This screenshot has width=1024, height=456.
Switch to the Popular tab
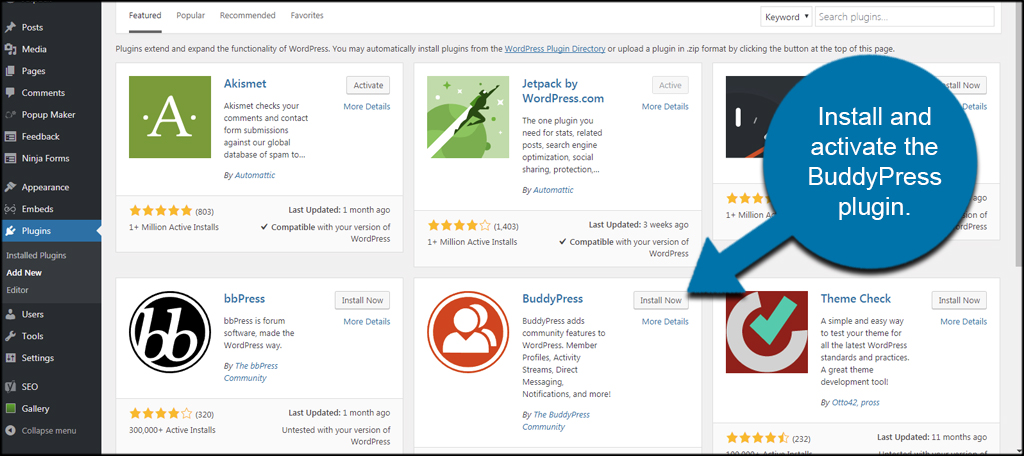[190, 16]
